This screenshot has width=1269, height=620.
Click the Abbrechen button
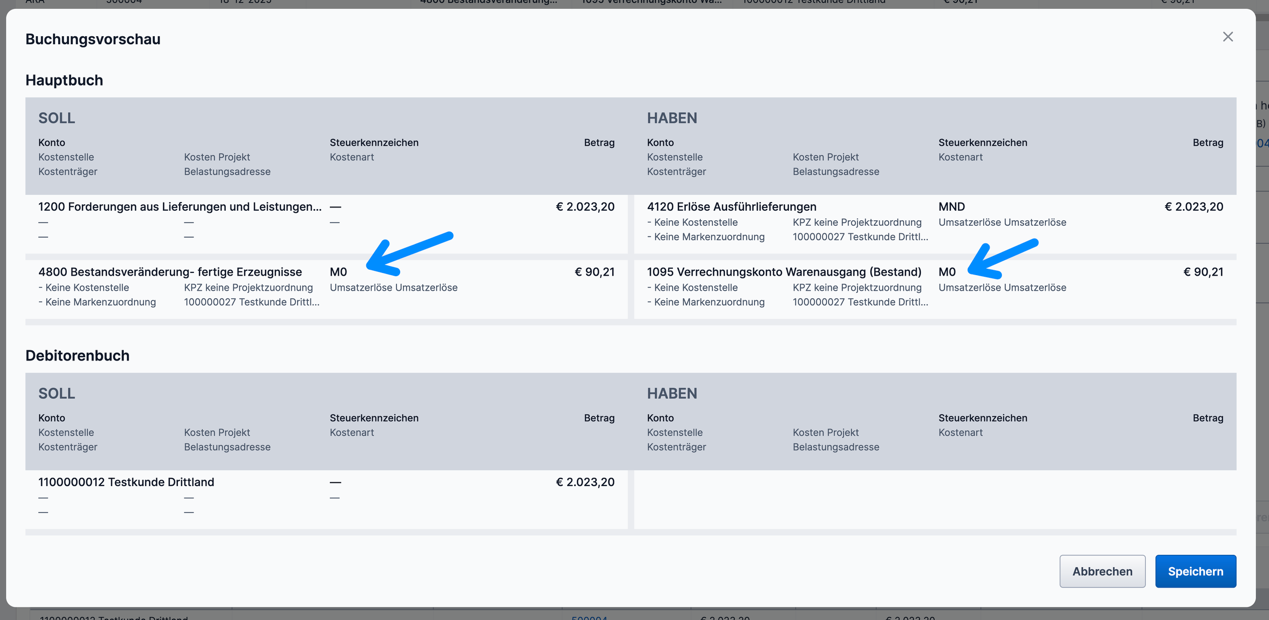tap(1102, 571)
